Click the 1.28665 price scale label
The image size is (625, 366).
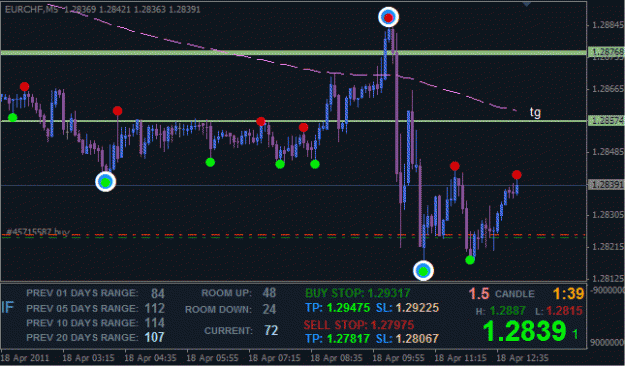click(608, 89)
